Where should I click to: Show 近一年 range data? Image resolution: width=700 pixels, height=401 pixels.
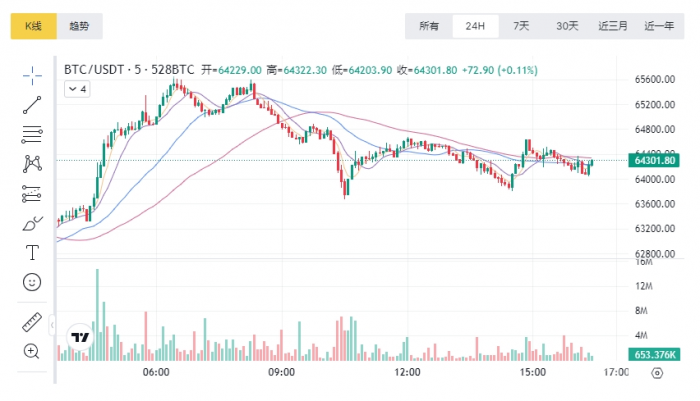pyautogui.click(x=659, y=26)
